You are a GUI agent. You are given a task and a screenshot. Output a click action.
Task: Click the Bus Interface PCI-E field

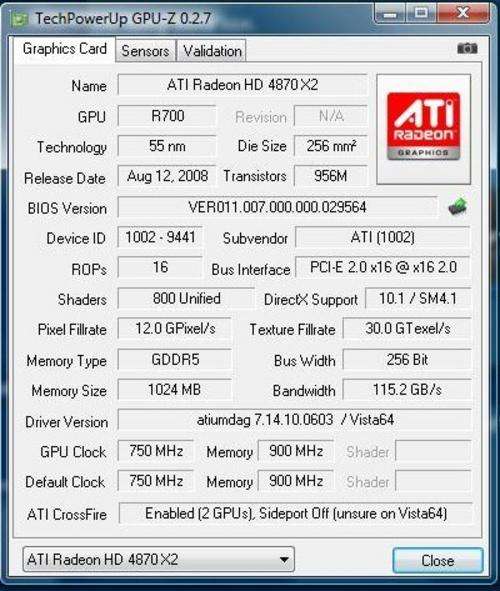tap(383, 267)
